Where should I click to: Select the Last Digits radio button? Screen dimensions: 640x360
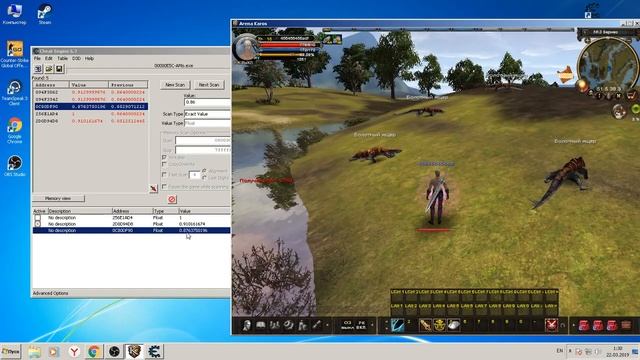coord(204,178)
